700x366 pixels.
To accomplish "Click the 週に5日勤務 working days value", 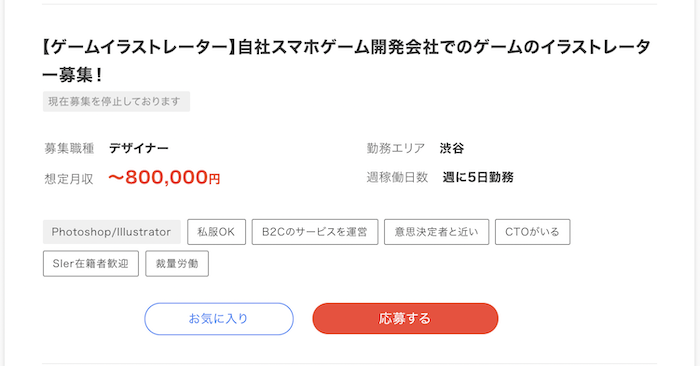I will (x=478, y=177).
